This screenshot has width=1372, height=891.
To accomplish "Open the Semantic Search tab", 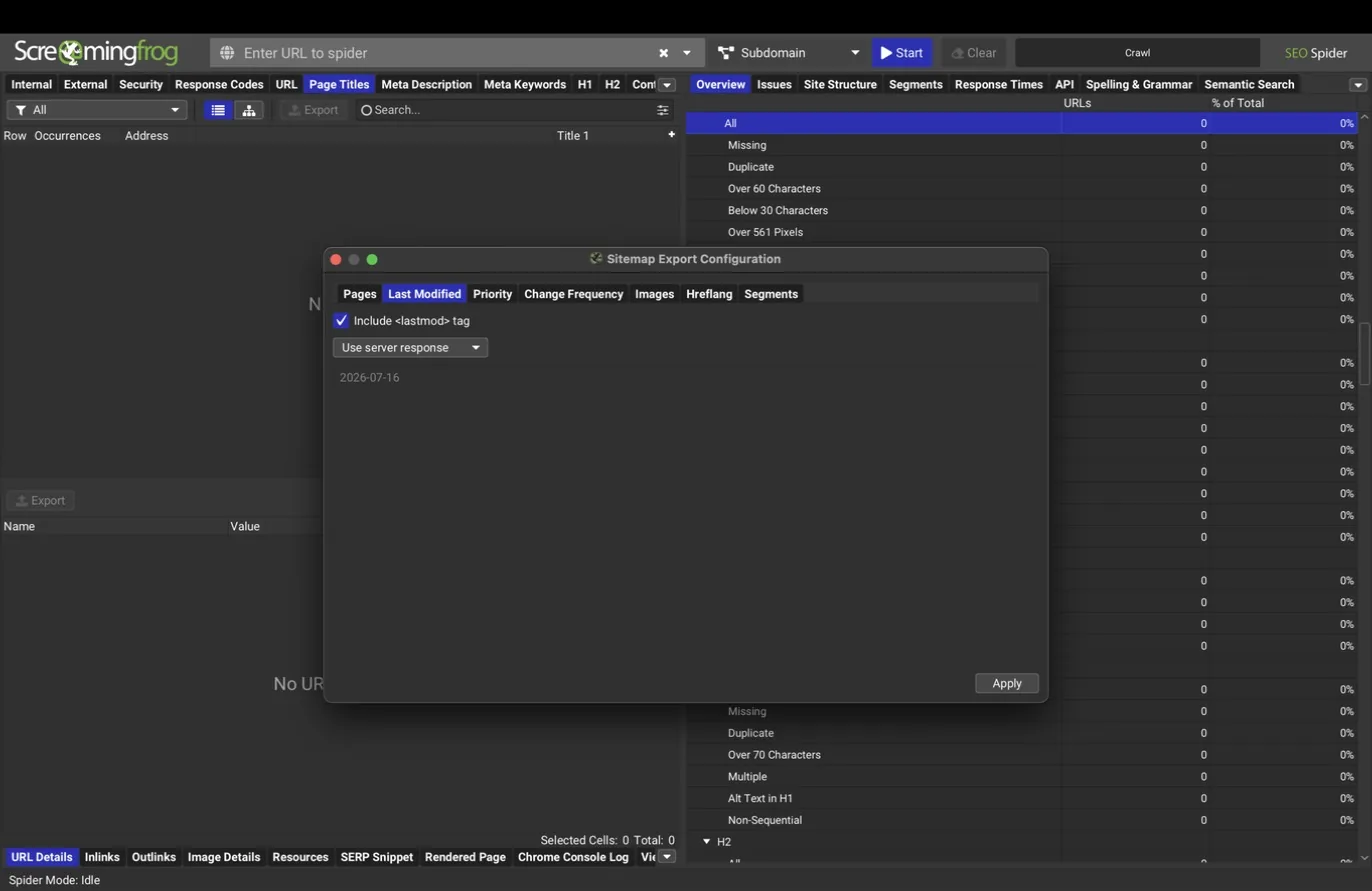I will tap(1249, 85).
